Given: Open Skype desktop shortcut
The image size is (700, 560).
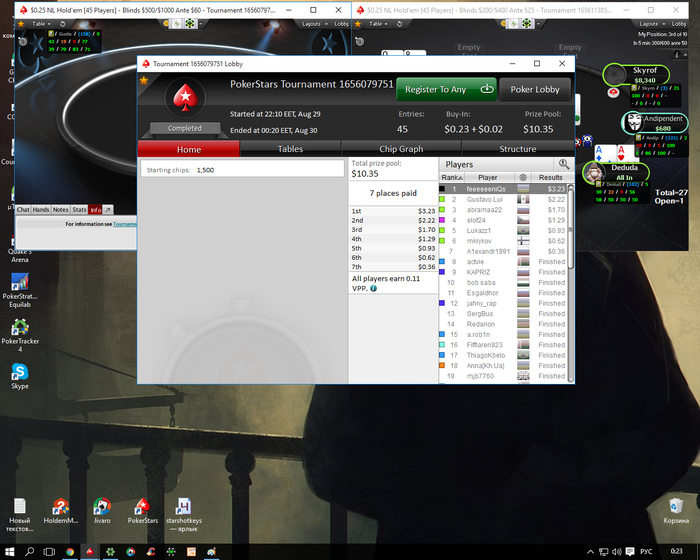Looking at the screenshot, I should 20,376.
